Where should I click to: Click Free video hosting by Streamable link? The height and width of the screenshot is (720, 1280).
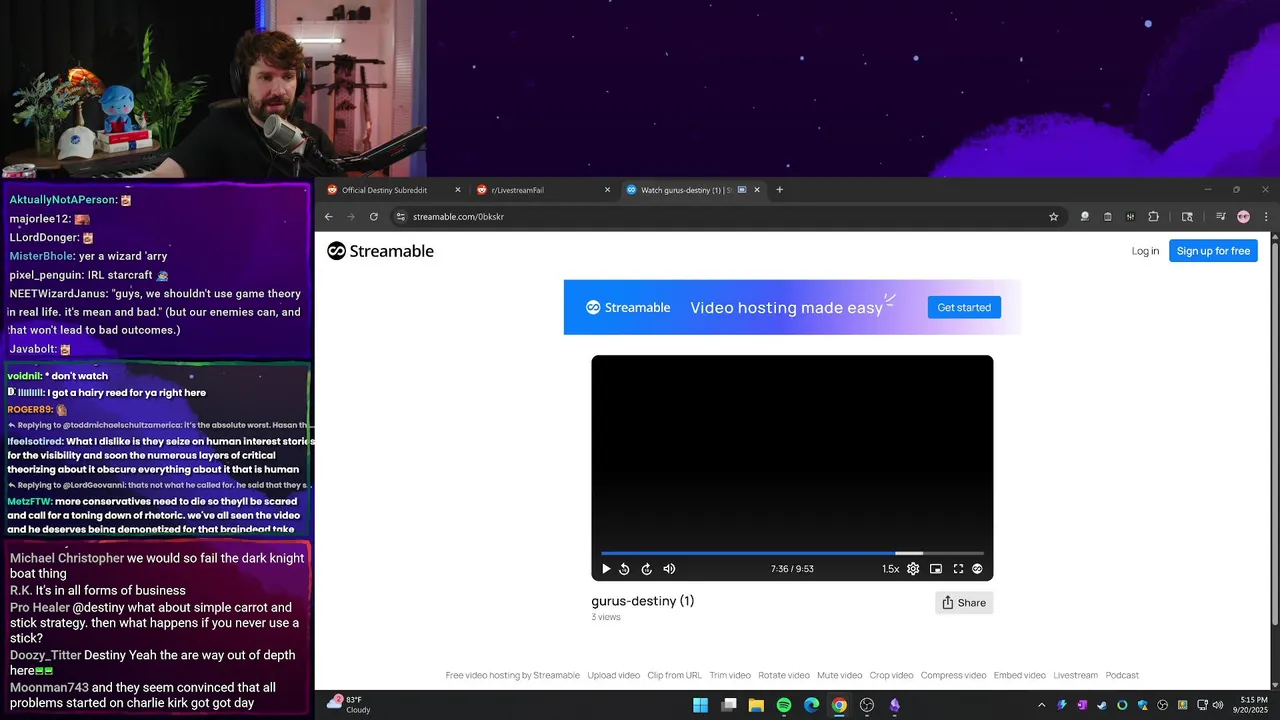512,675
